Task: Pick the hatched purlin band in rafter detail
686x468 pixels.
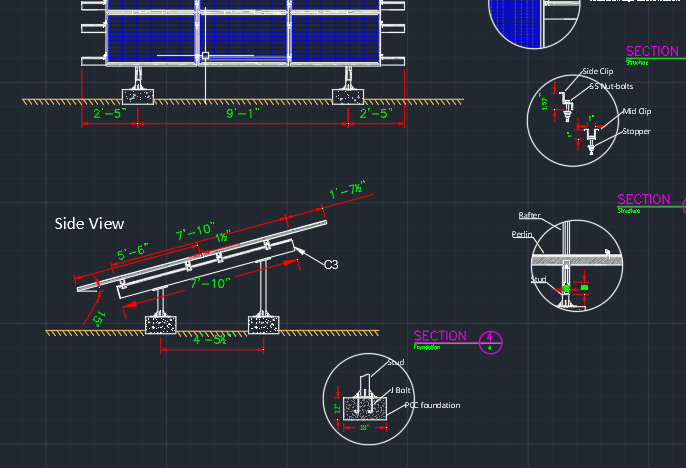Action: point(577,261)
